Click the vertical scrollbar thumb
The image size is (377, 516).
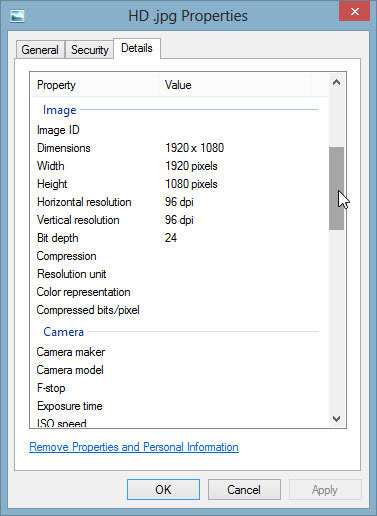pos(336,188)
